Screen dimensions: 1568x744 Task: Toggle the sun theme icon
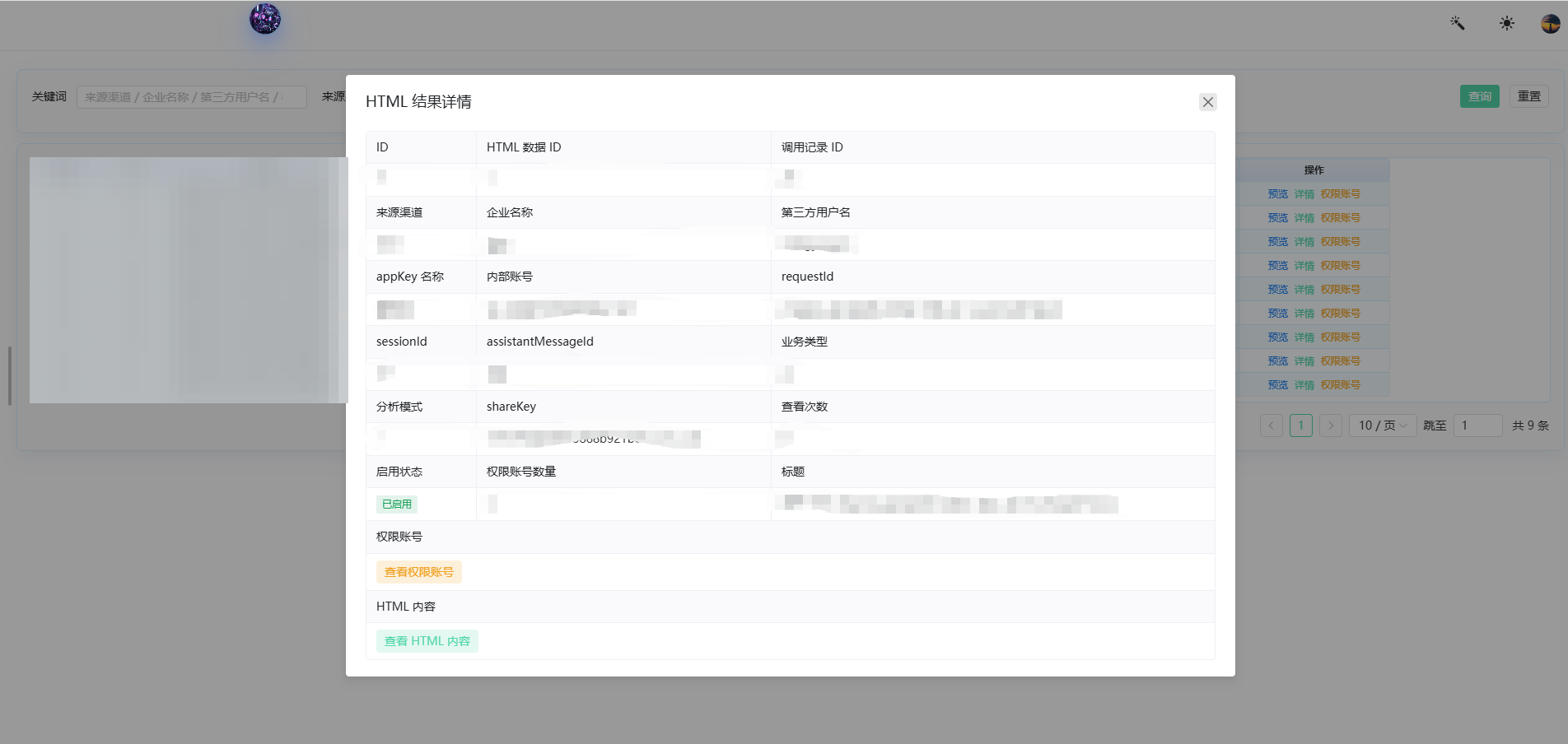click(x=1507, y=23)
